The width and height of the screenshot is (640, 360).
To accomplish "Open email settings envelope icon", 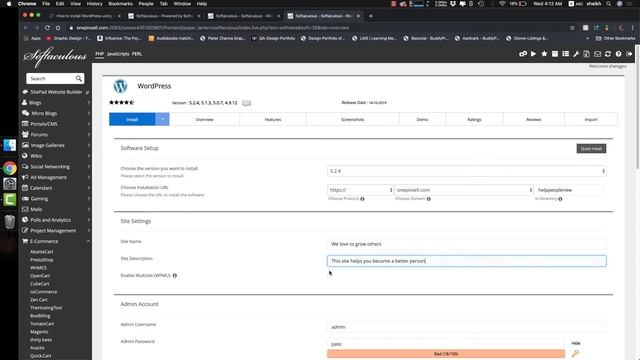I will point(597,54).
